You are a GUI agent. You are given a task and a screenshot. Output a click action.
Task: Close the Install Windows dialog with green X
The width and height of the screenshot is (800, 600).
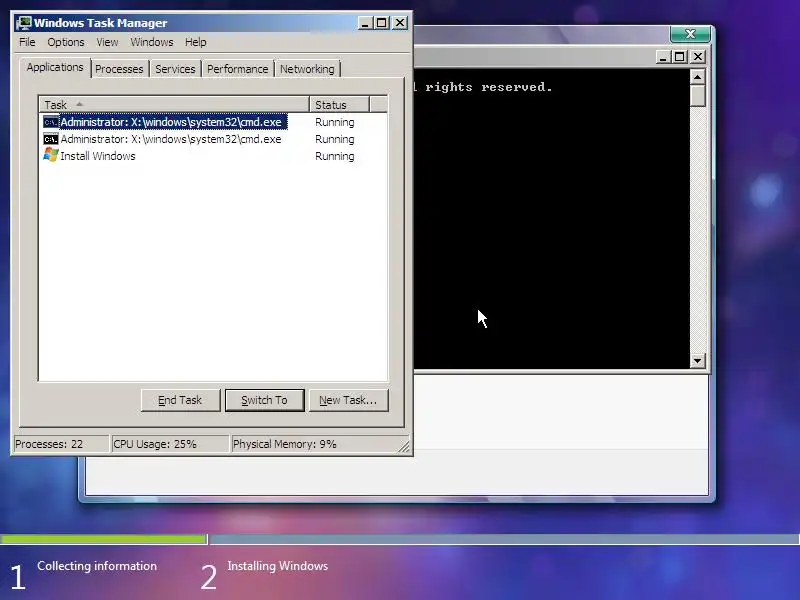690,34
